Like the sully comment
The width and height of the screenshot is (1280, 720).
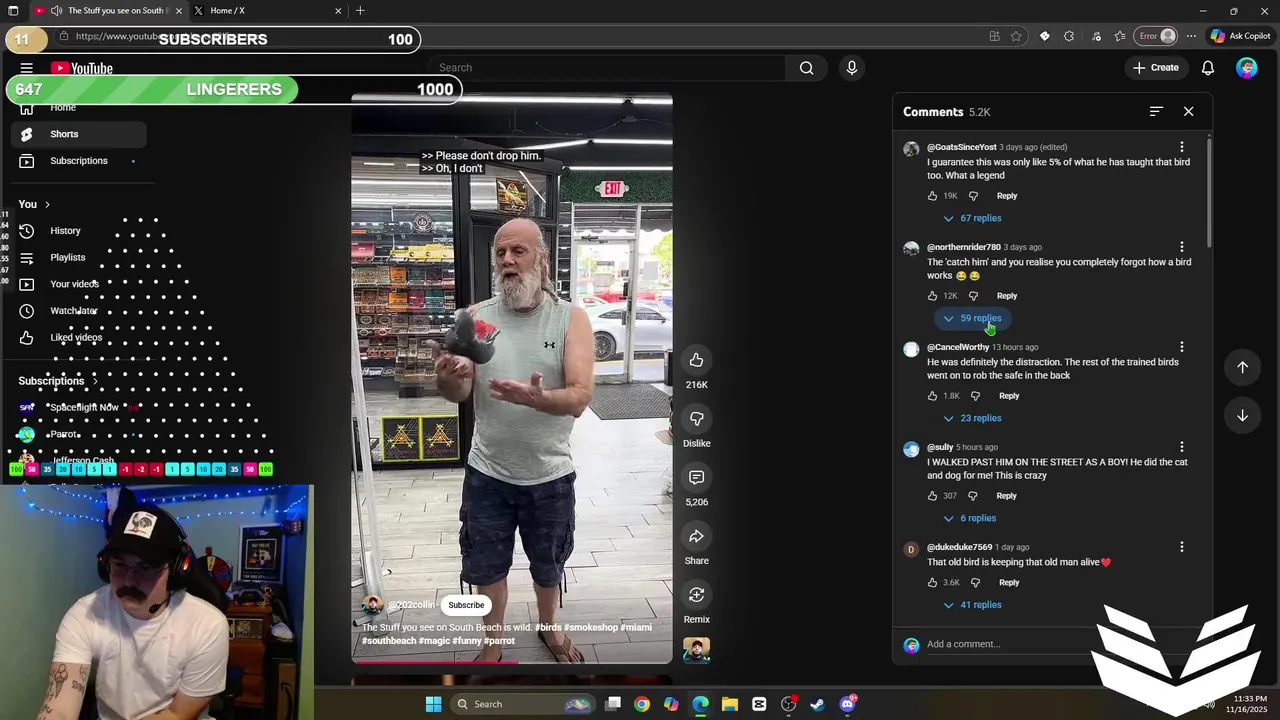[932, 496]
